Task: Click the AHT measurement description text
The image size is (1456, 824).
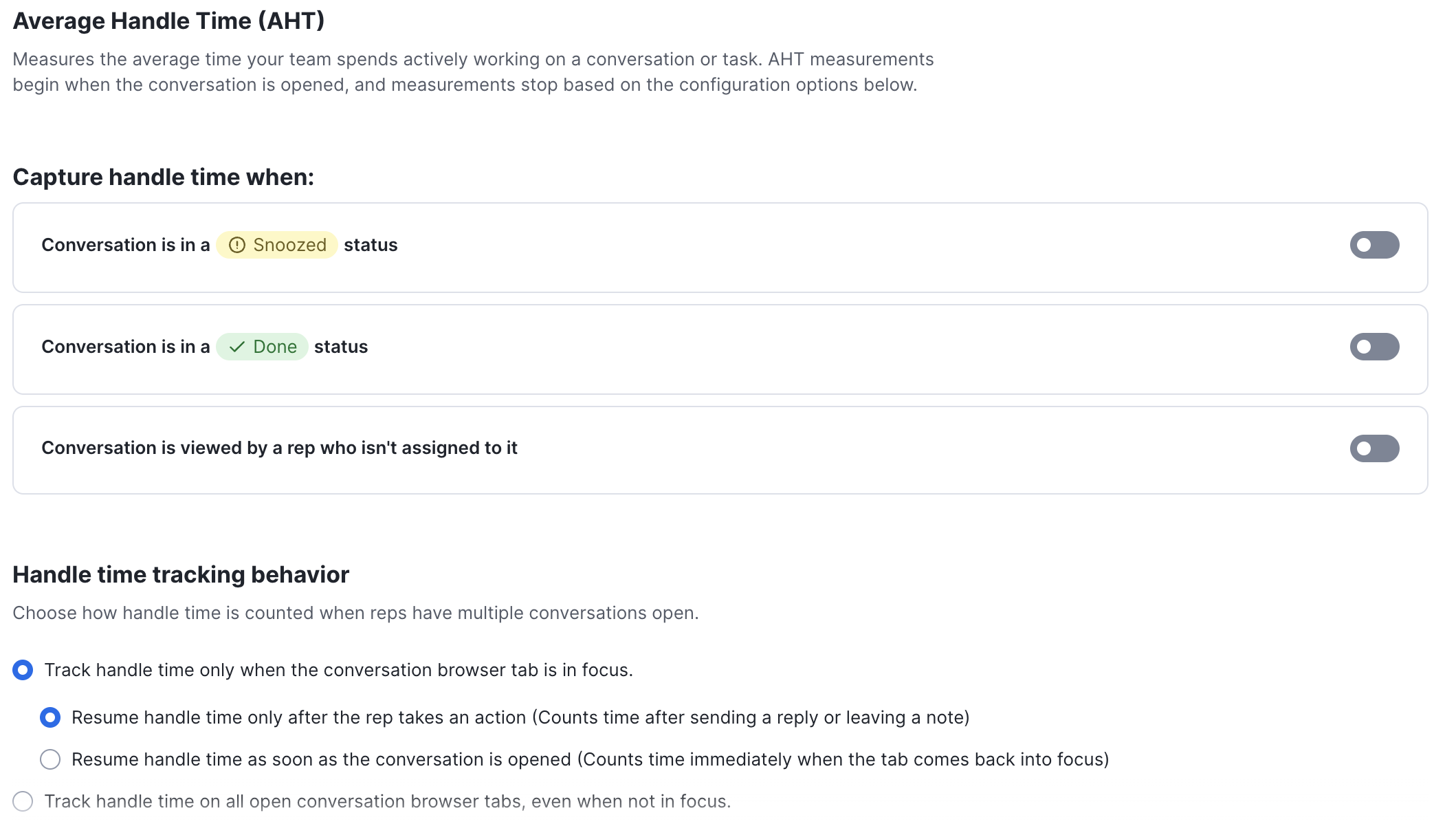Action: [x=473, y=72]
